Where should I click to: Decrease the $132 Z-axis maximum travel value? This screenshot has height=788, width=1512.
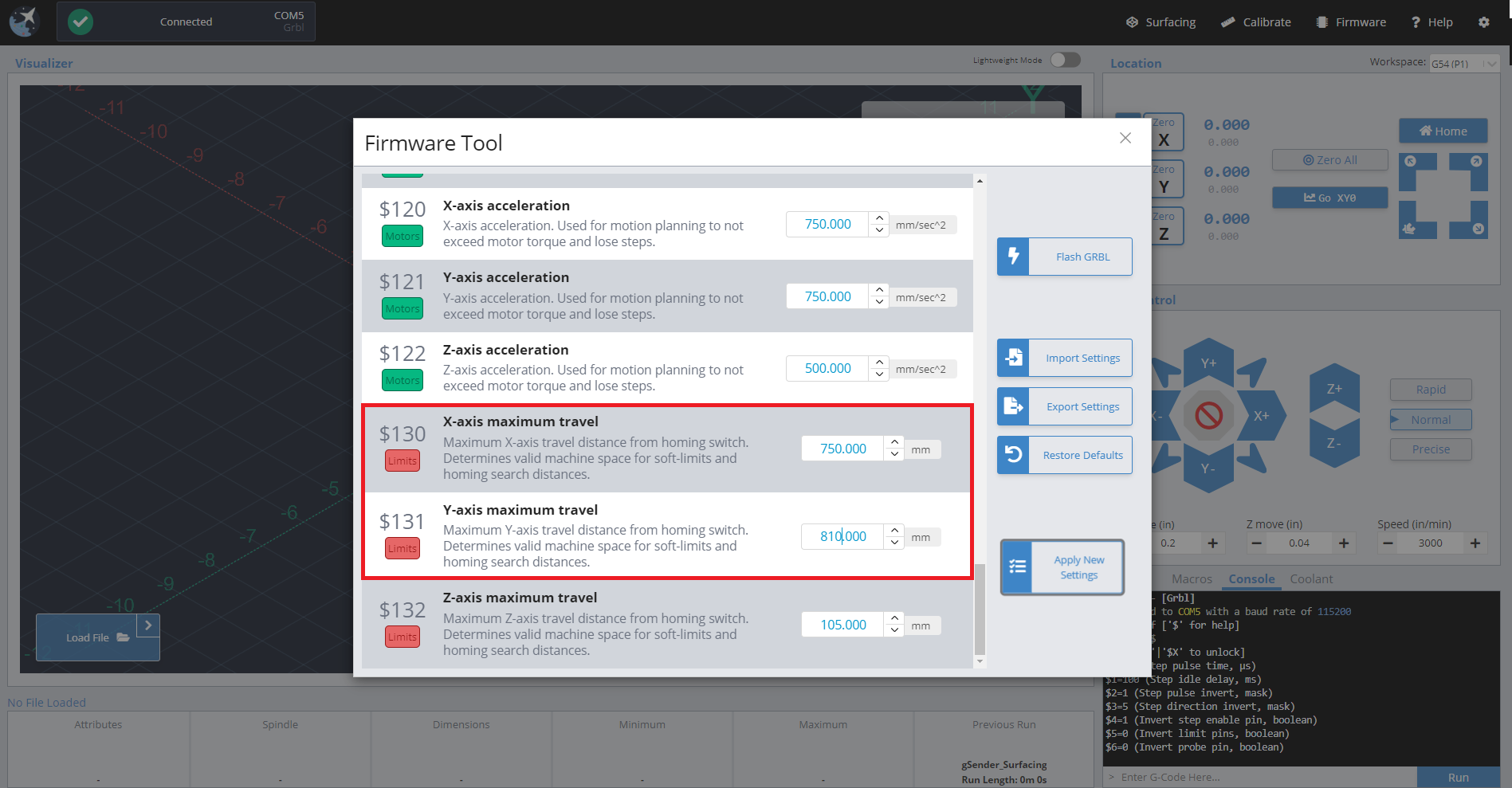point(894,631)
